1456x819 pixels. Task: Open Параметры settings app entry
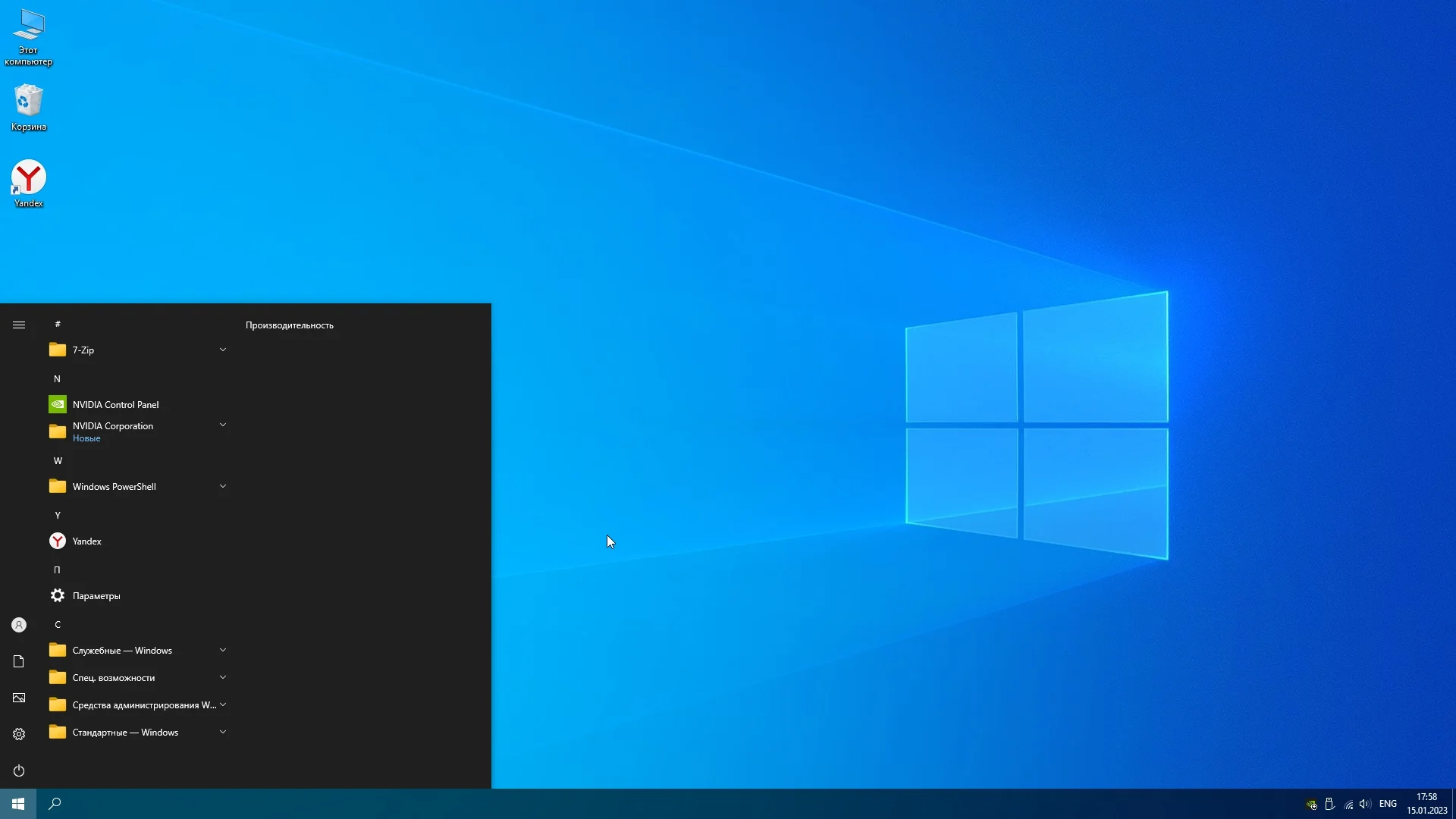coord(96,595)
